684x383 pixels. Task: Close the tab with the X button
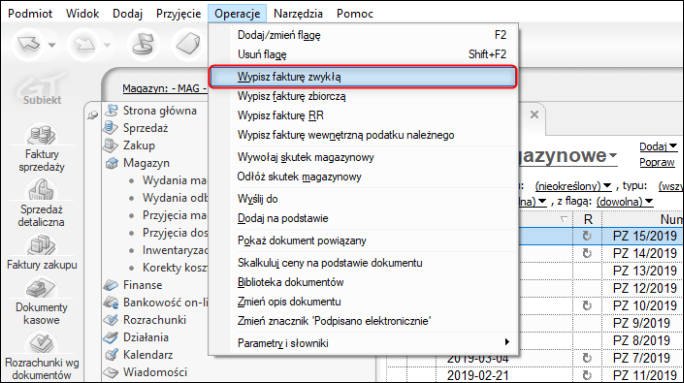pos(534,115)
